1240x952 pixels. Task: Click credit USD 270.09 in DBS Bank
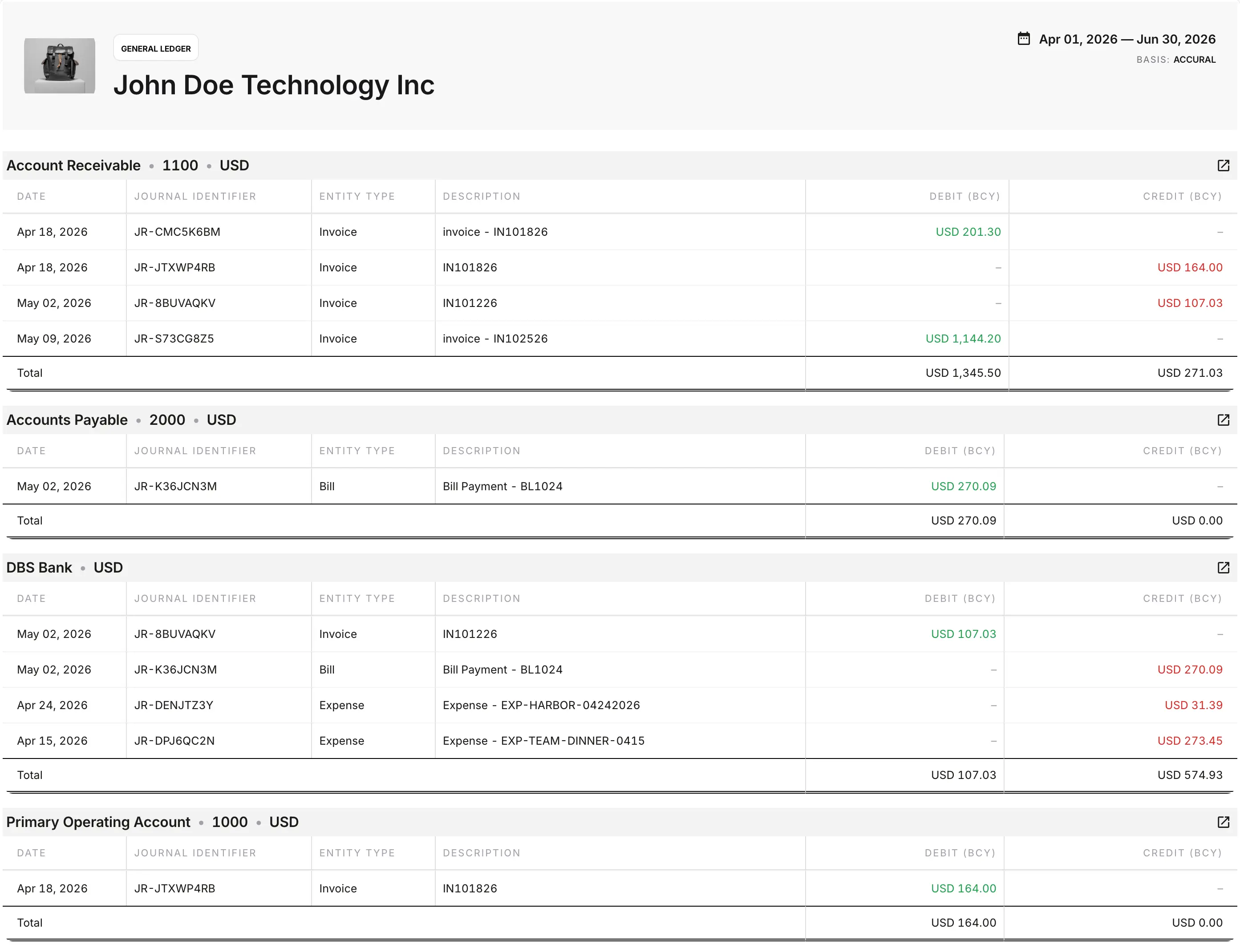[x=1190, y=670]
